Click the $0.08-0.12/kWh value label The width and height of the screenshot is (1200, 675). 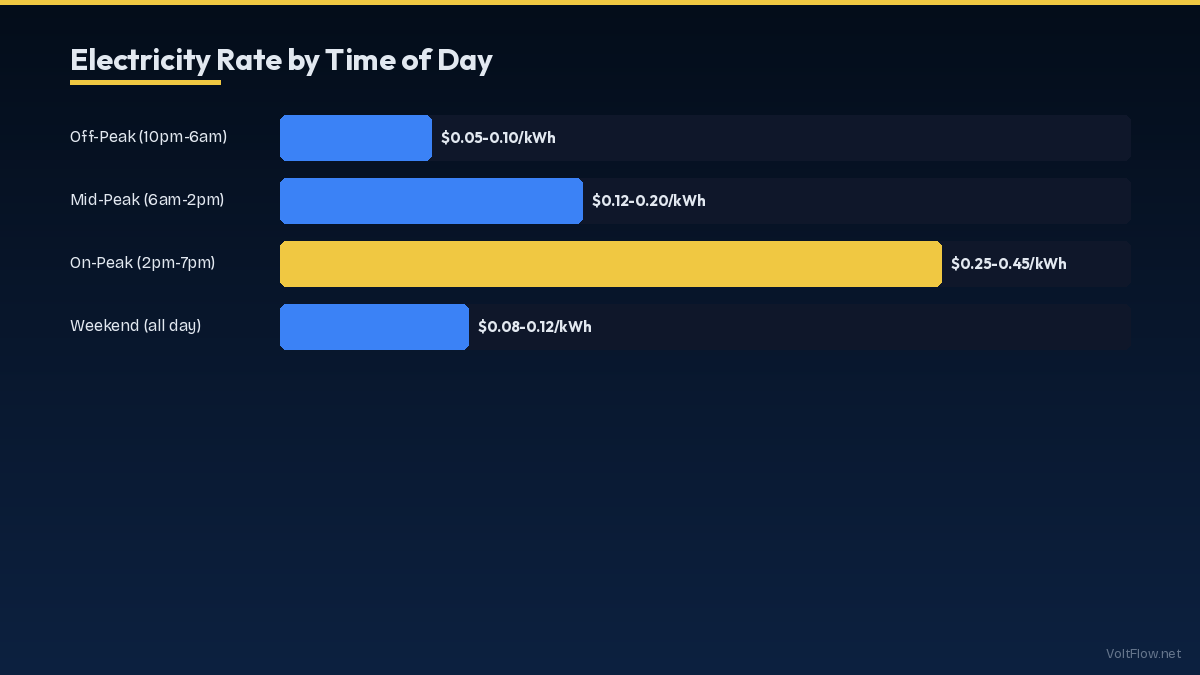point(534,327)
